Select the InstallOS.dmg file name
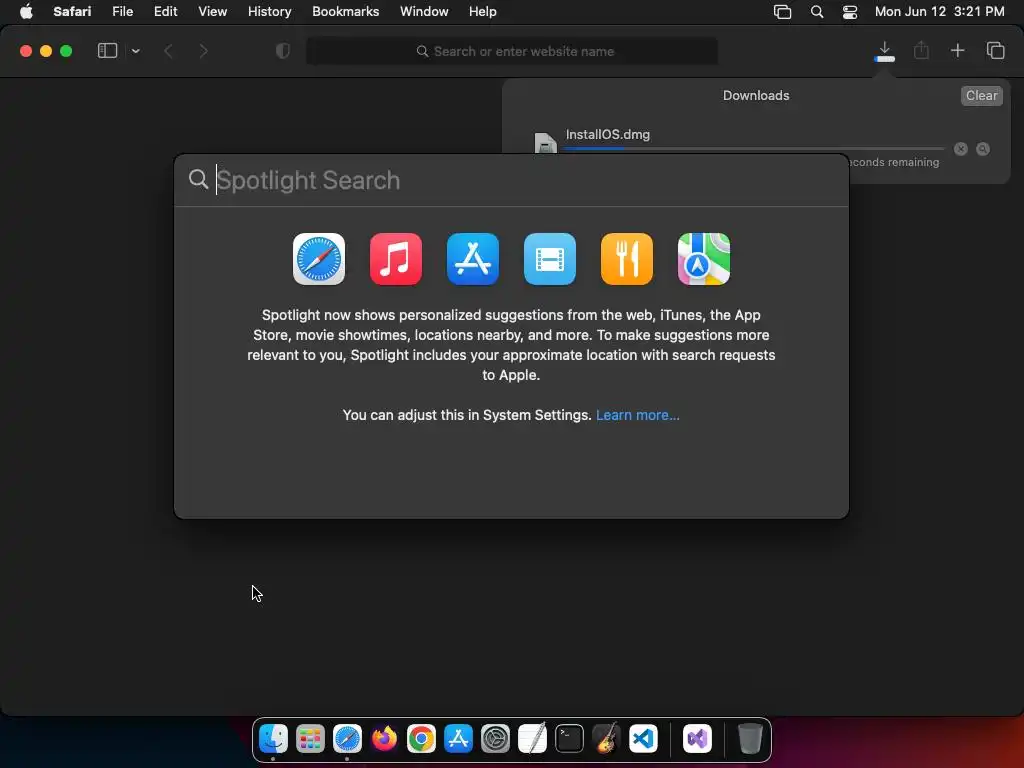This screenshot has height=768, width=1024. pos(607,135)
